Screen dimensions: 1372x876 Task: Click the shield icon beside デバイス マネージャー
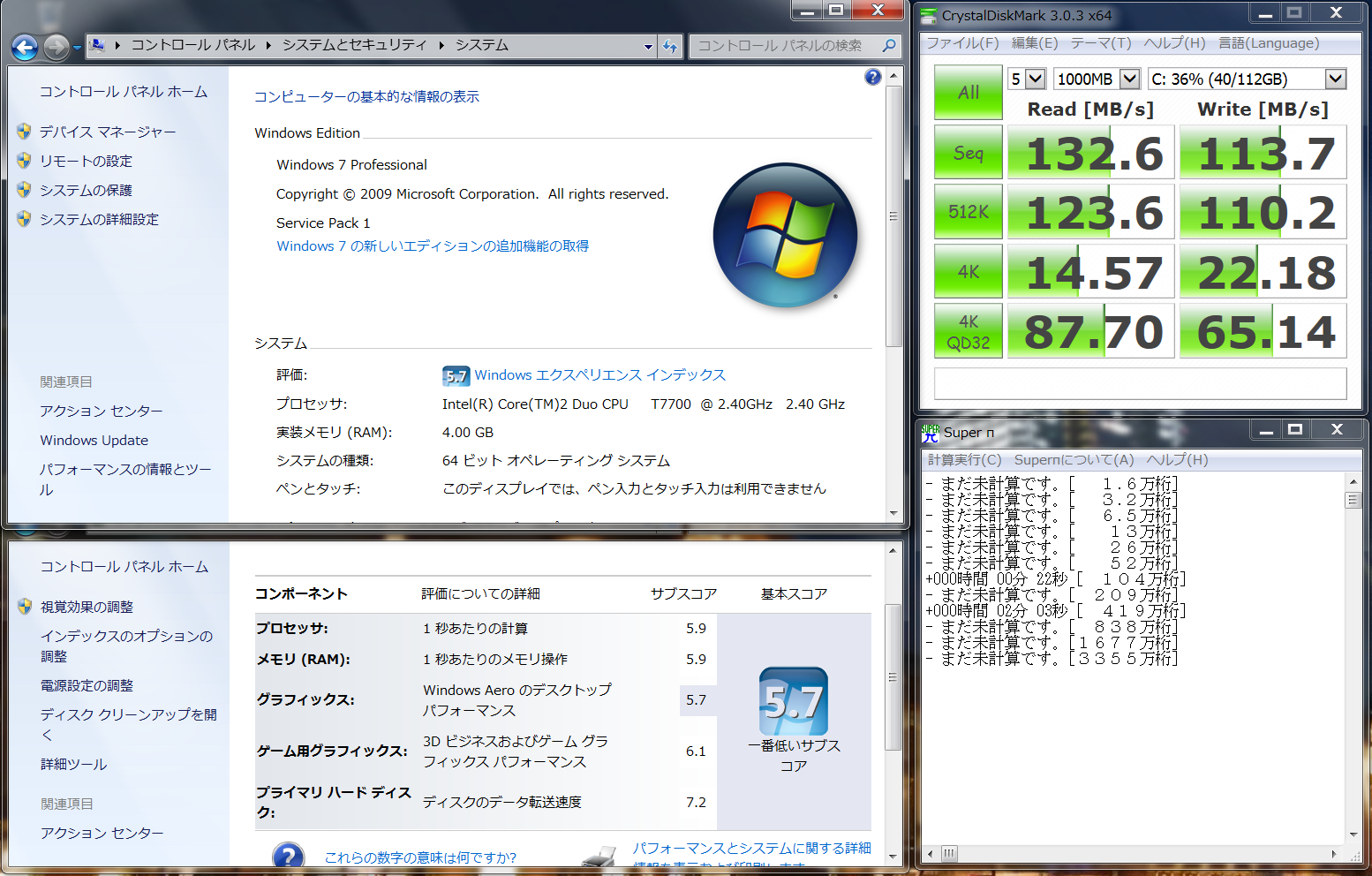click(x=24, y=132)
